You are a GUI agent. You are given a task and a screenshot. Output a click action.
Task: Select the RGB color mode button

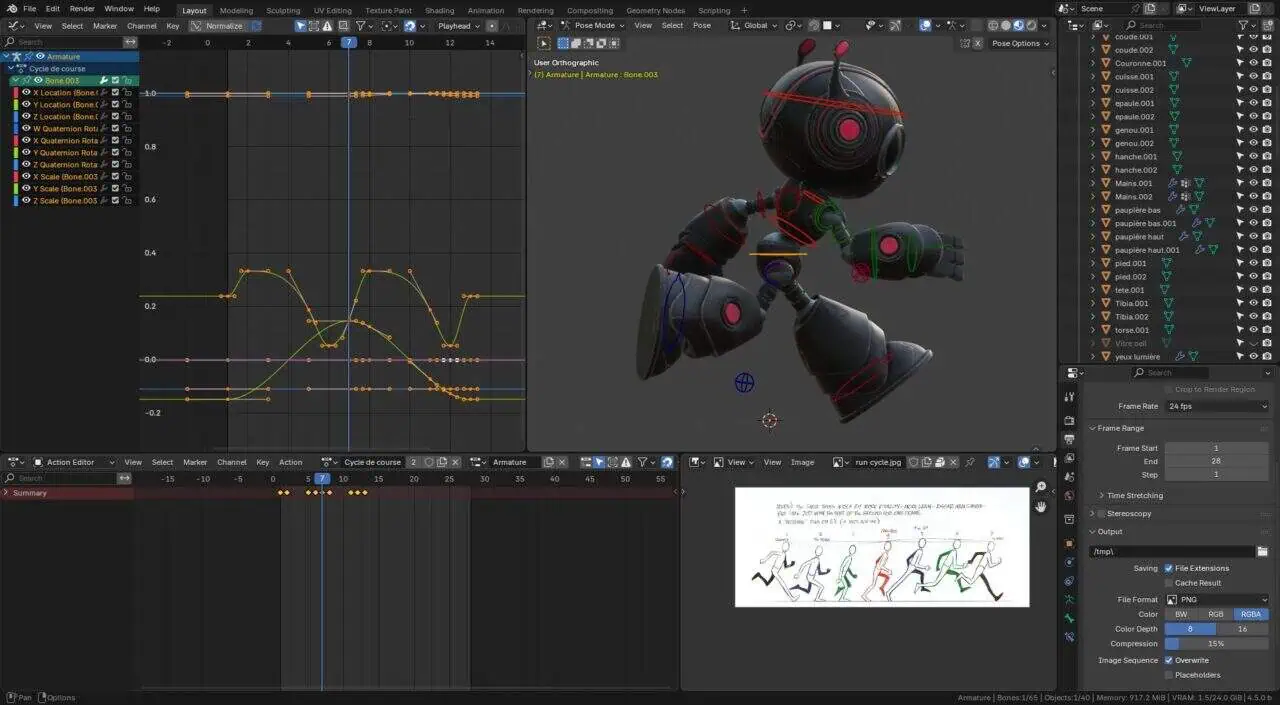1215,614
